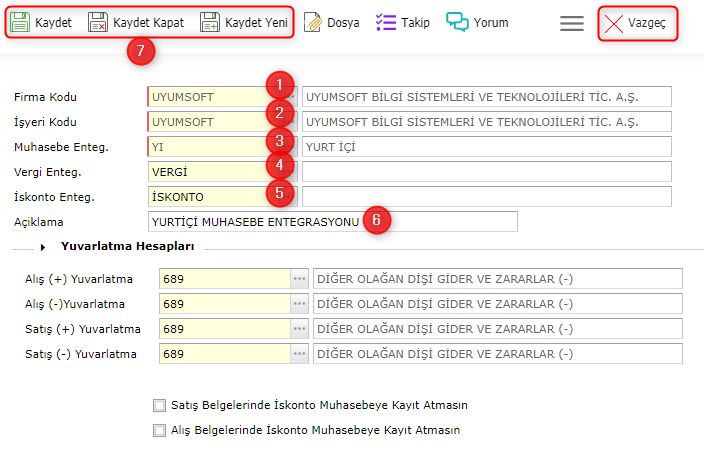This screenshot has height=454, width=704.
Task: Click the Kaydet Yeni text label
Action: (256, 22)
